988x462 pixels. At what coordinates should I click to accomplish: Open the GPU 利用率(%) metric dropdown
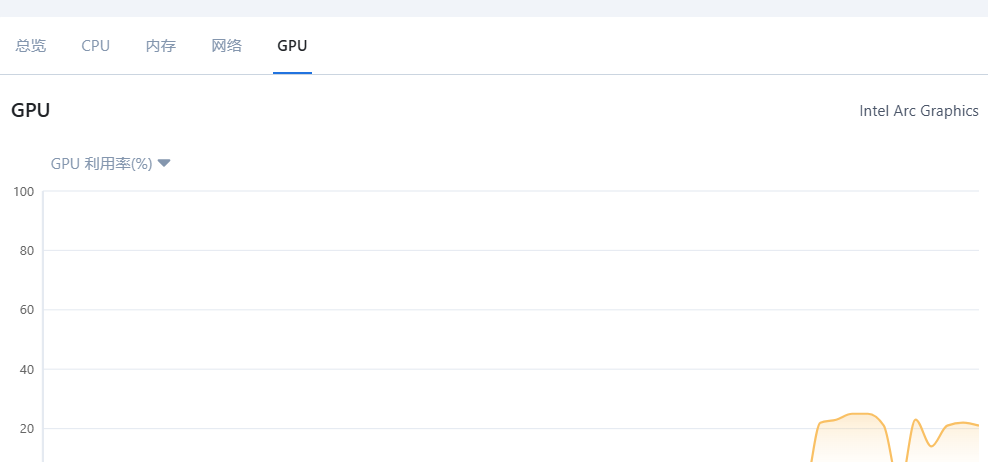(101, 164)
